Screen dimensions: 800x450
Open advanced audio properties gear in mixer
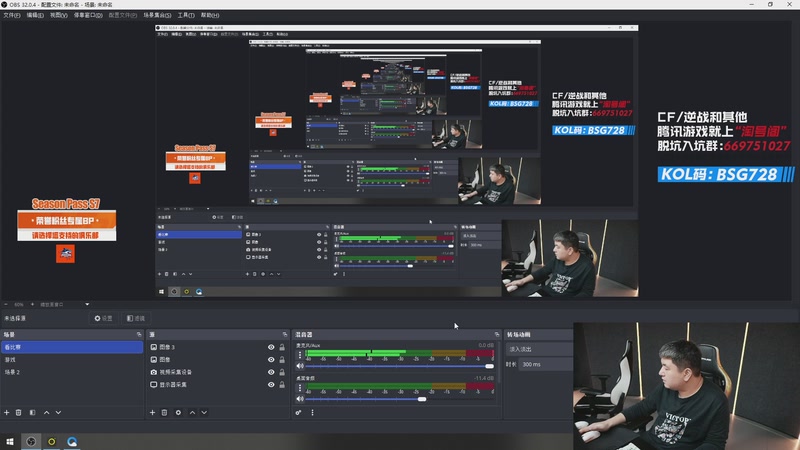(x=298, y=412)
